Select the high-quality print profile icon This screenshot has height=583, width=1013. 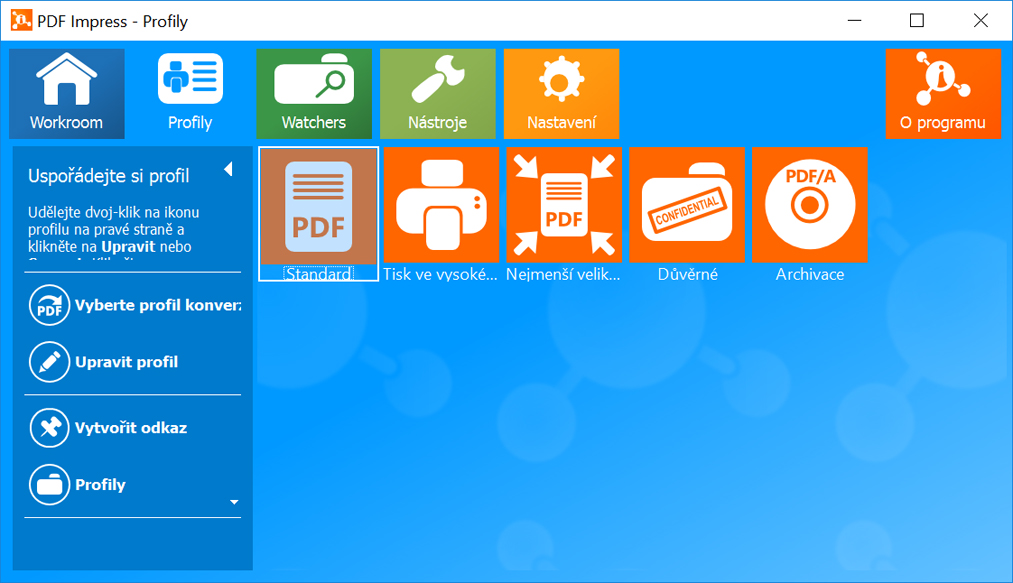[441, 206]
